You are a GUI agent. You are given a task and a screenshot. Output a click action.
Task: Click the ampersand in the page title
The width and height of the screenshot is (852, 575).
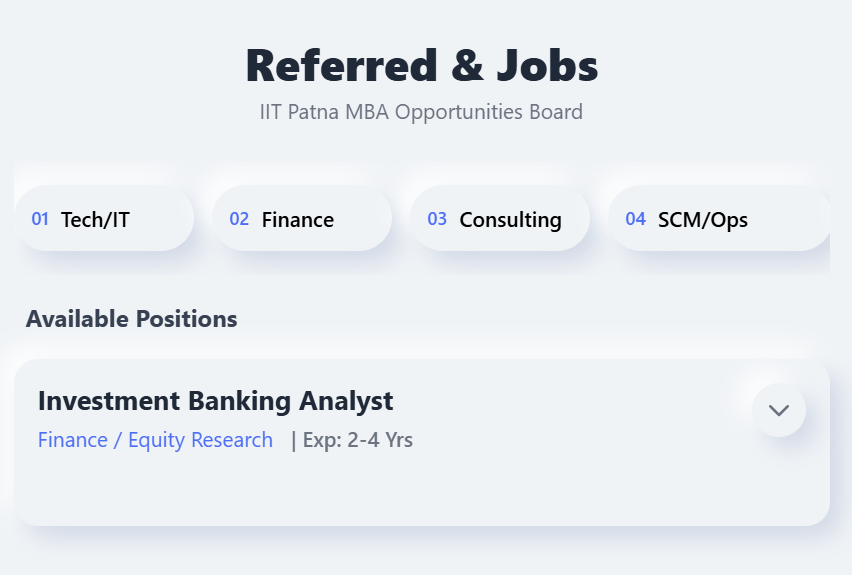tap(466, 66)
